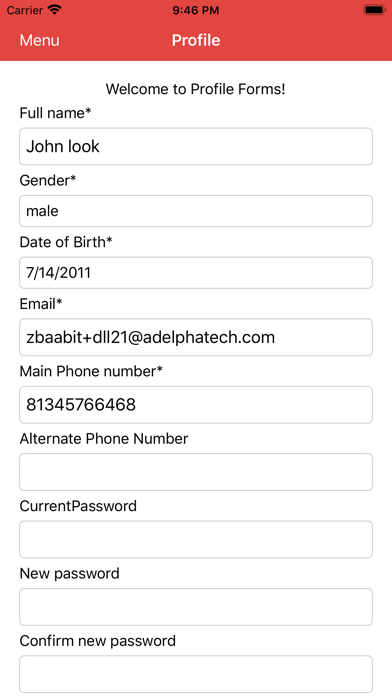Tap the Confirm new password input box
This screenshot has width=392, height=696.
tap(196, 674)
